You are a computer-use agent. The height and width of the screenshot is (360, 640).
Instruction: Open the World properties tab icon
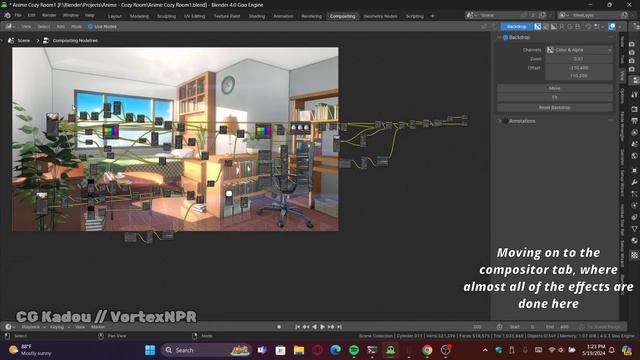click(635, 156)
